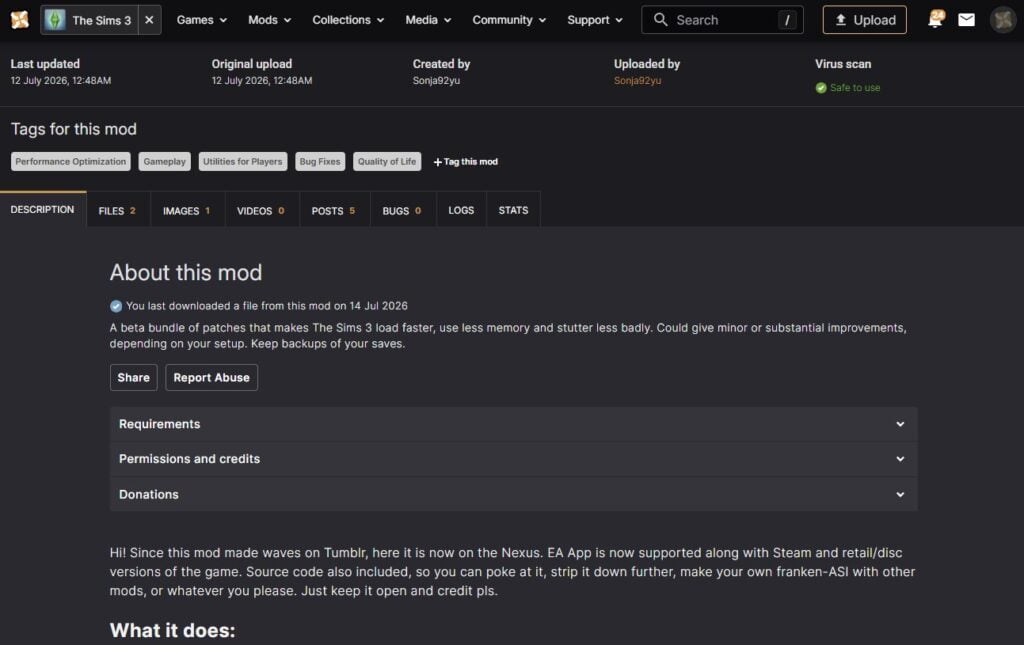Click the blue downloaded checkmark icon
Viewport: 1024px width, 645px height.
tap(116, 306)
